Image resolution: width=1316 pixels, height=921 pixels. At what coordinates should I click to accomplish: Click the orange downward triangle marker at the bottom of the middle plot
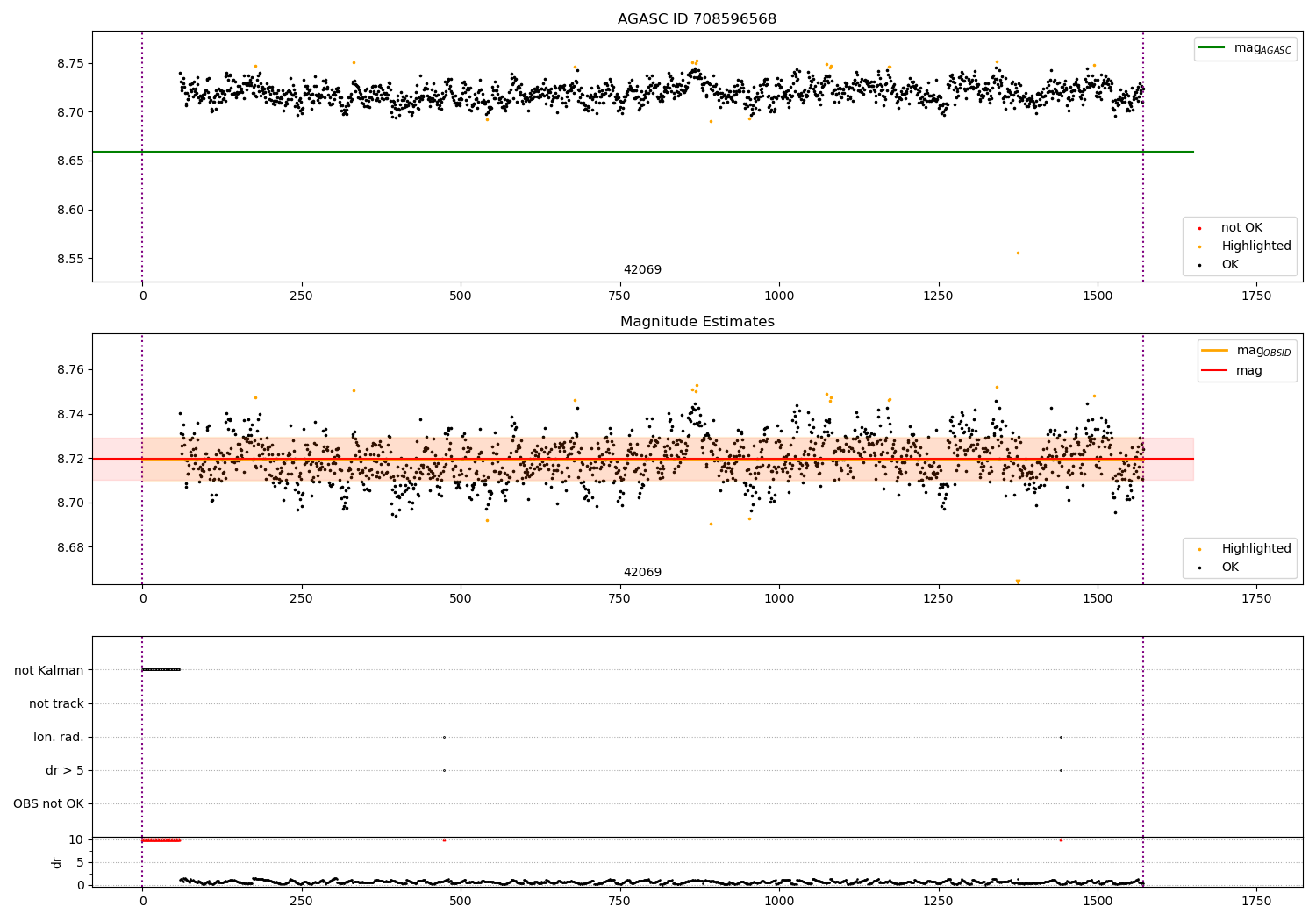tap(1018, 582)
